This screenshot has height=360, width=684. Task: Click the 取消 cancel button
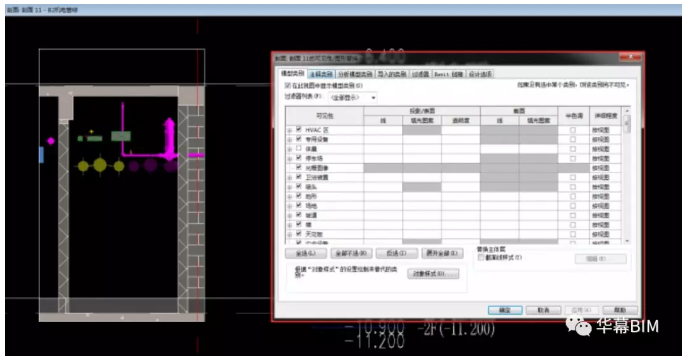[543, 310]
